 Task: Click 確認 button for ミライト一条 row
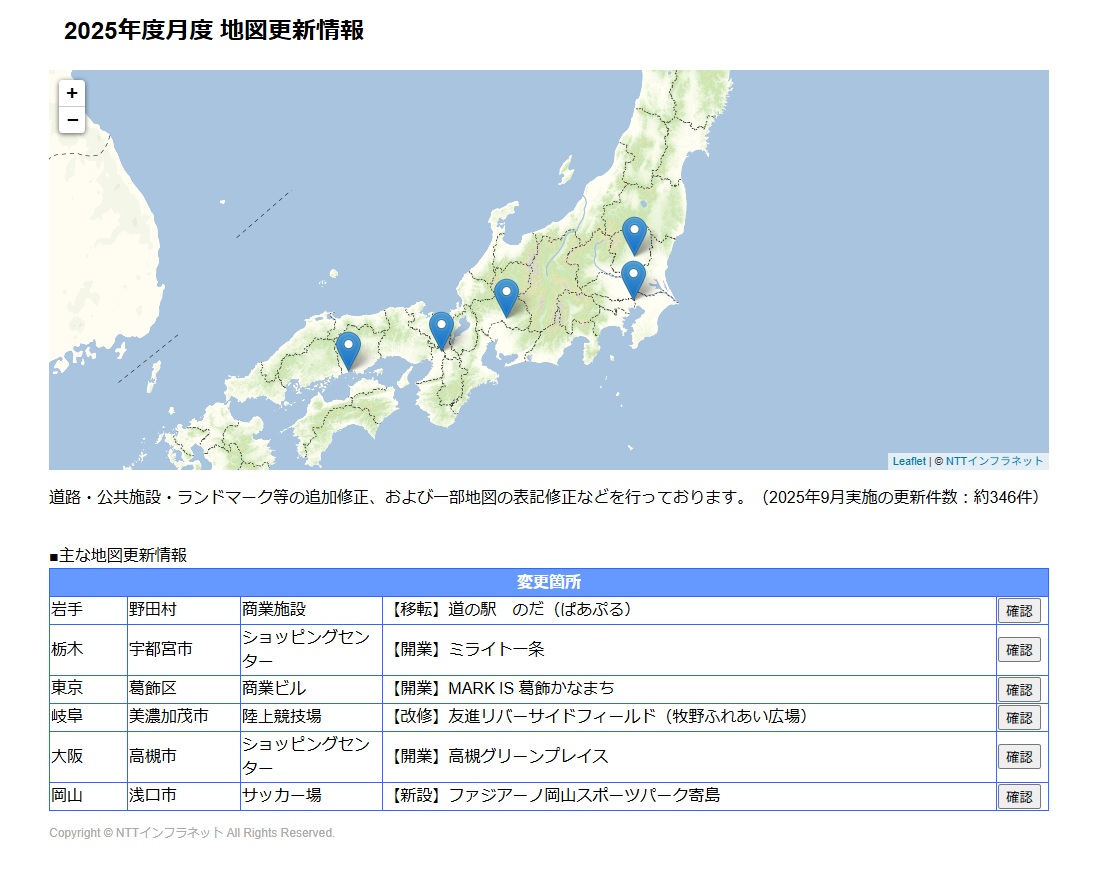click(1019, 650)
